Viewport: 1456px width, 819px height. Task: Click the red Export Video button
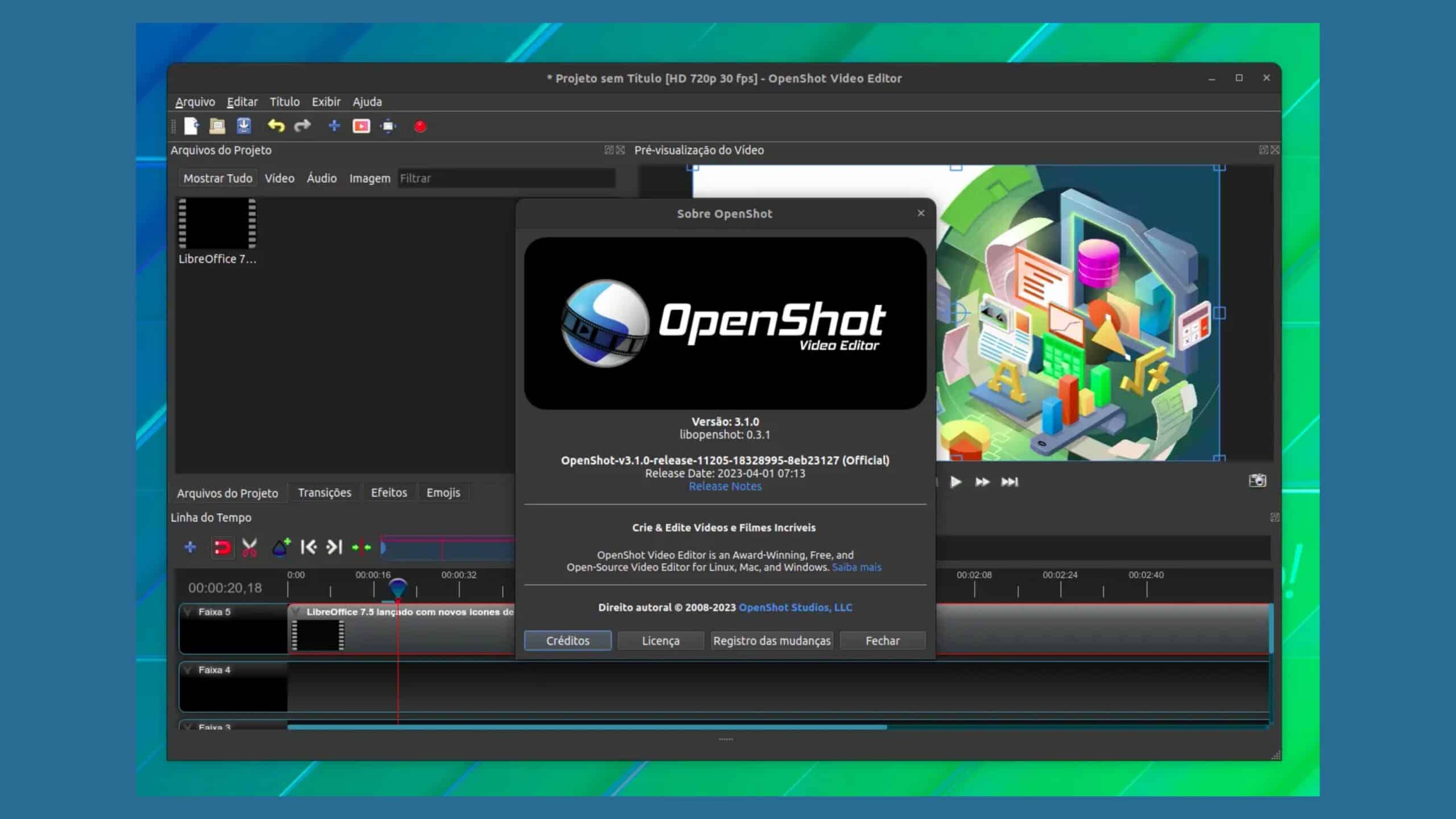[420, 126]
